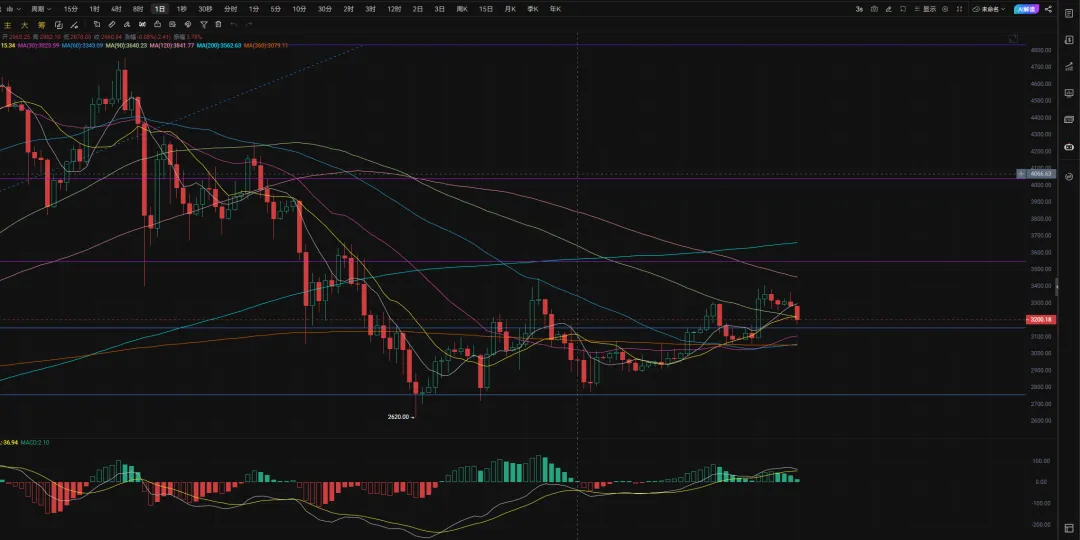Switch to the 4时 timeframe

pos(116,9)
